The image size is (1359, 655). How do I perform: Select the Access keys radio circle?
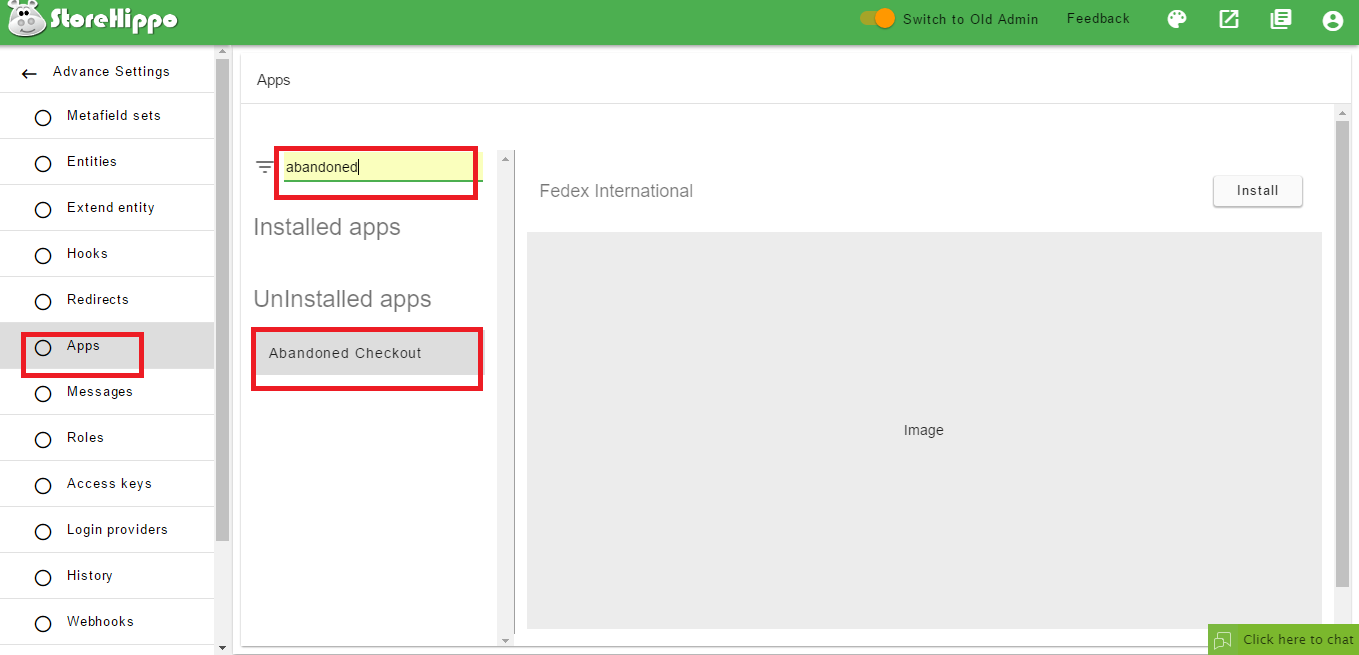click(x=43, y=486)
